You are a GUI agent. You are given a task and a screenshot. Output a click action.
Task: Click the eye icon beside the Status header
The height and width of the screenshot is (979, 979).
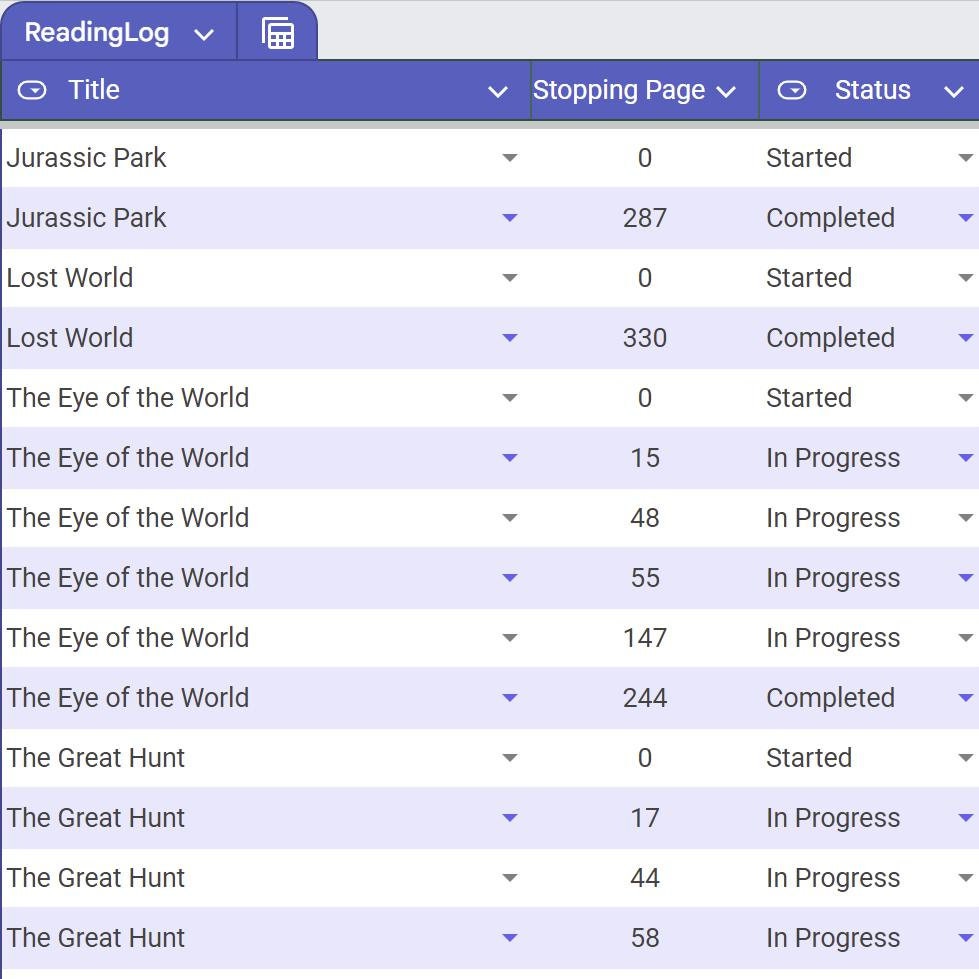791,90
